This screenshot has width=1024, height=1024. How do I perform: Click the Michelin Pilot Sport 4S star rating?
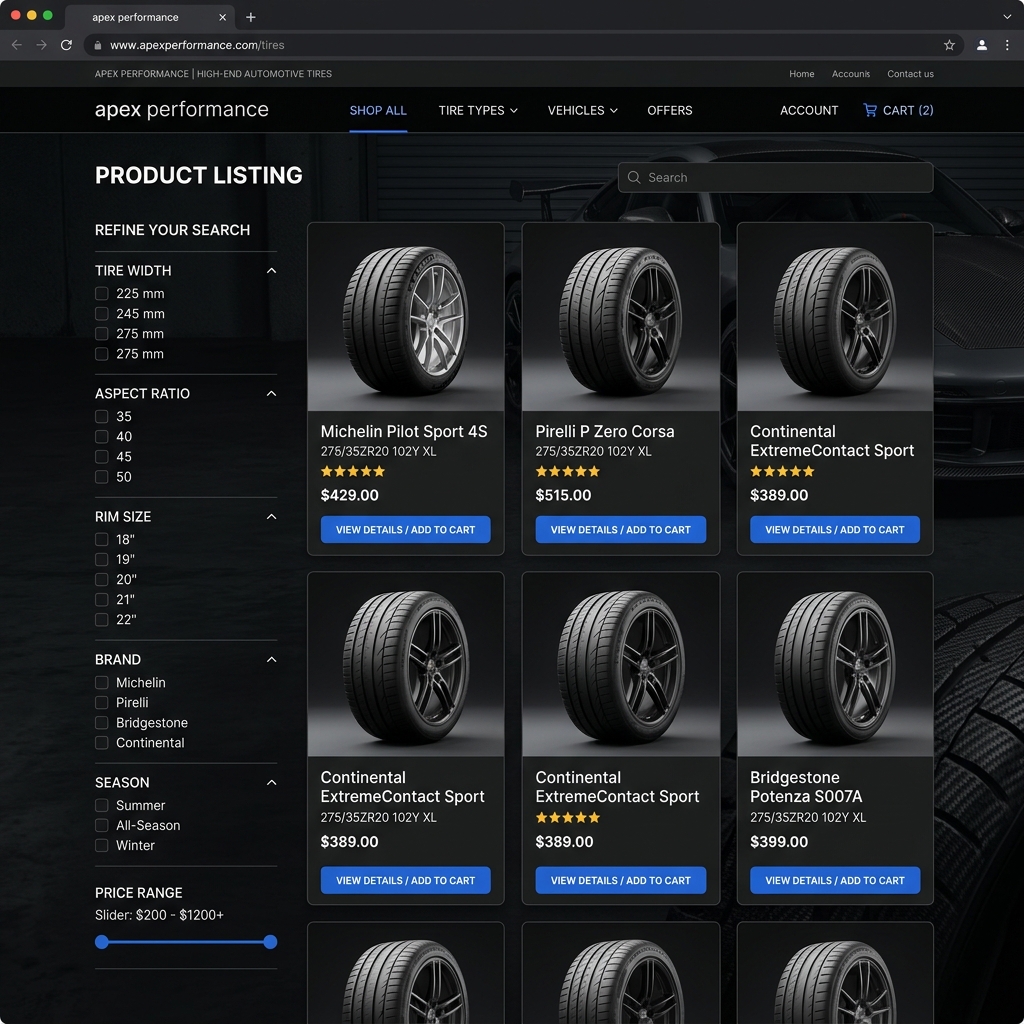pos(353,471)
